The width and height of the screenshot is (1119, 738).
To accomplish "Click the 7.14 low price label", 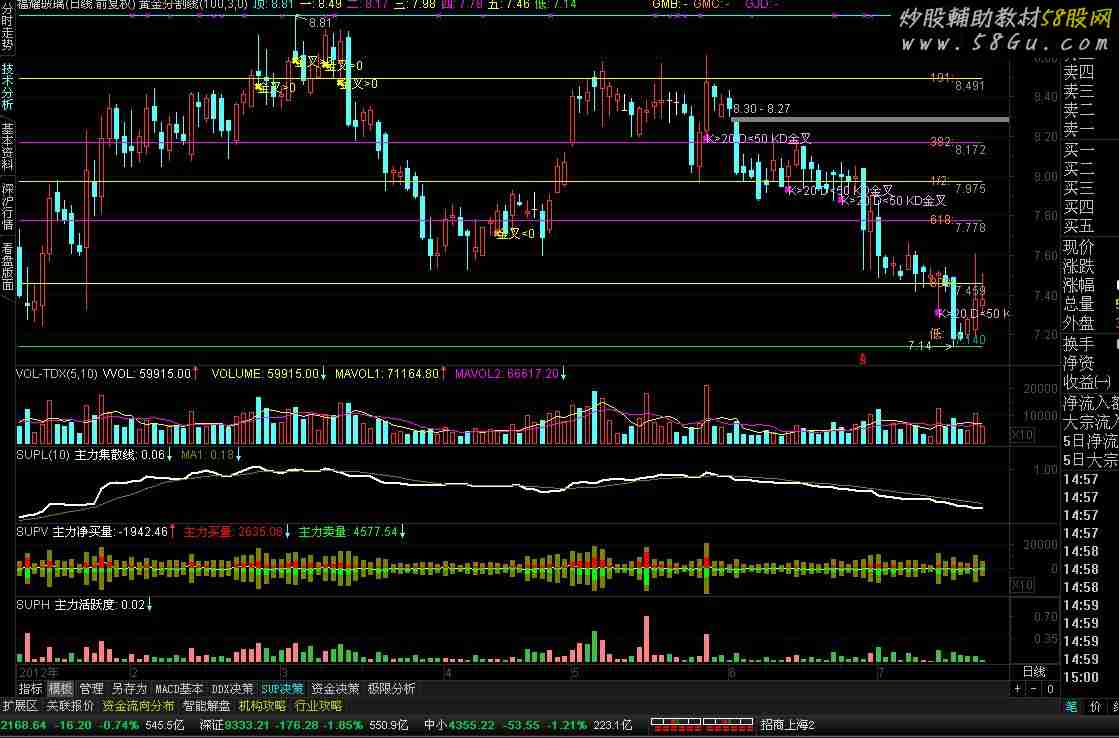I will coord(919,345).
